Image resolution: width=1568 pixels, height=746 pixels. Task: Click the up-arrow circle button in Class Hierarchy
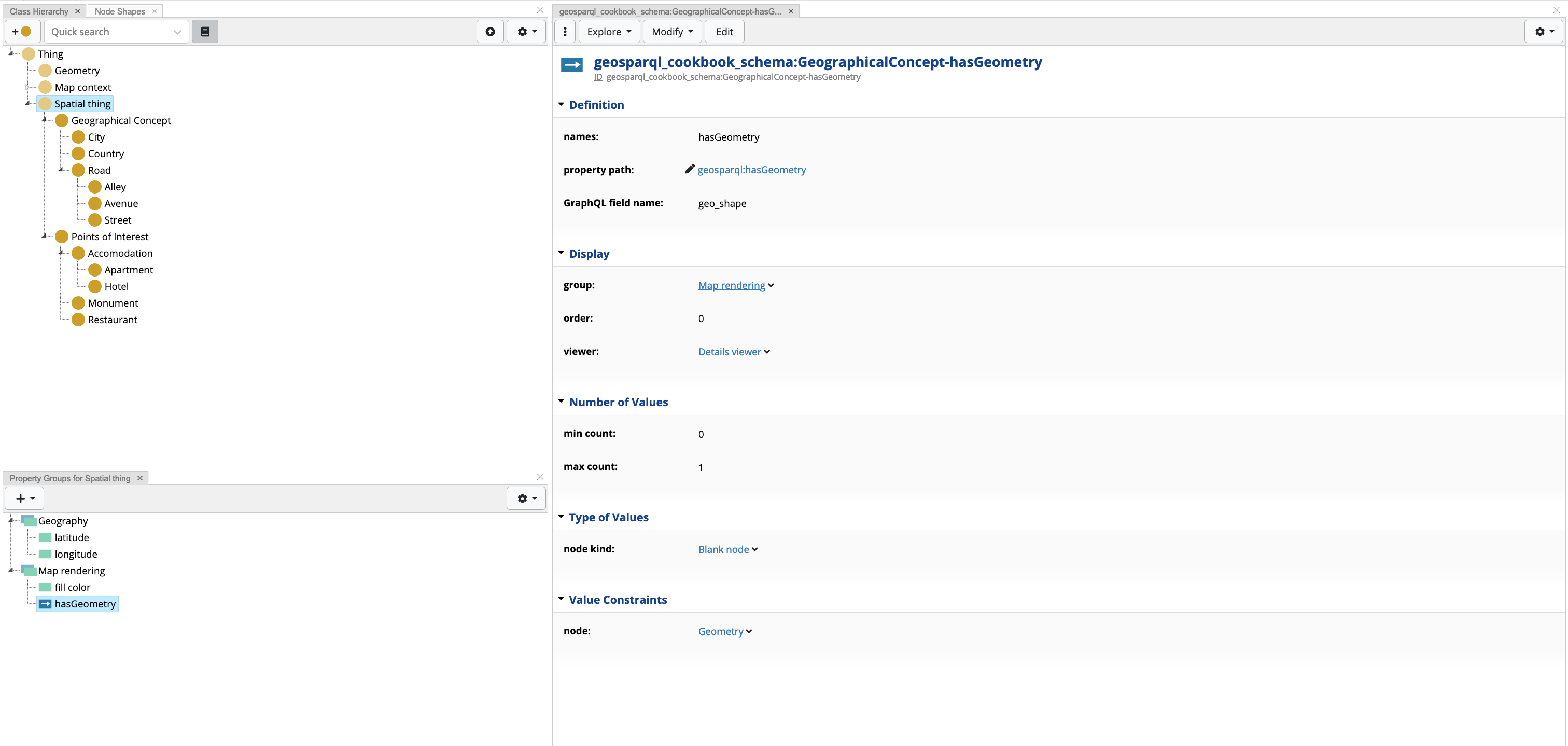tap(490, 32)
